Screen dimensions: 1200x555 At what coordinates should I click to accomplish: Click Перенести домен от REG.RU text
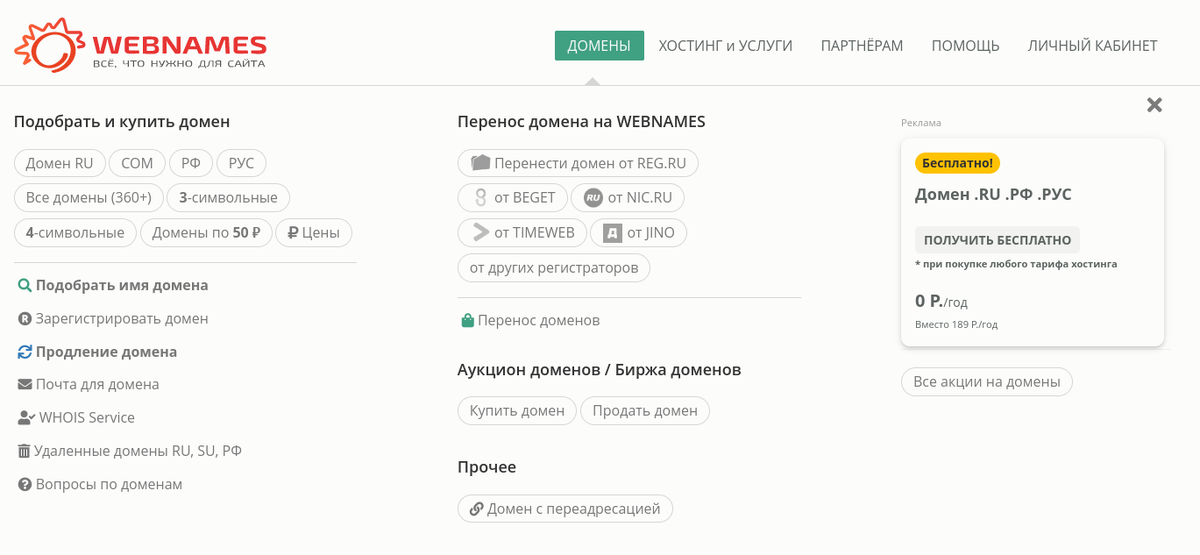590,163
